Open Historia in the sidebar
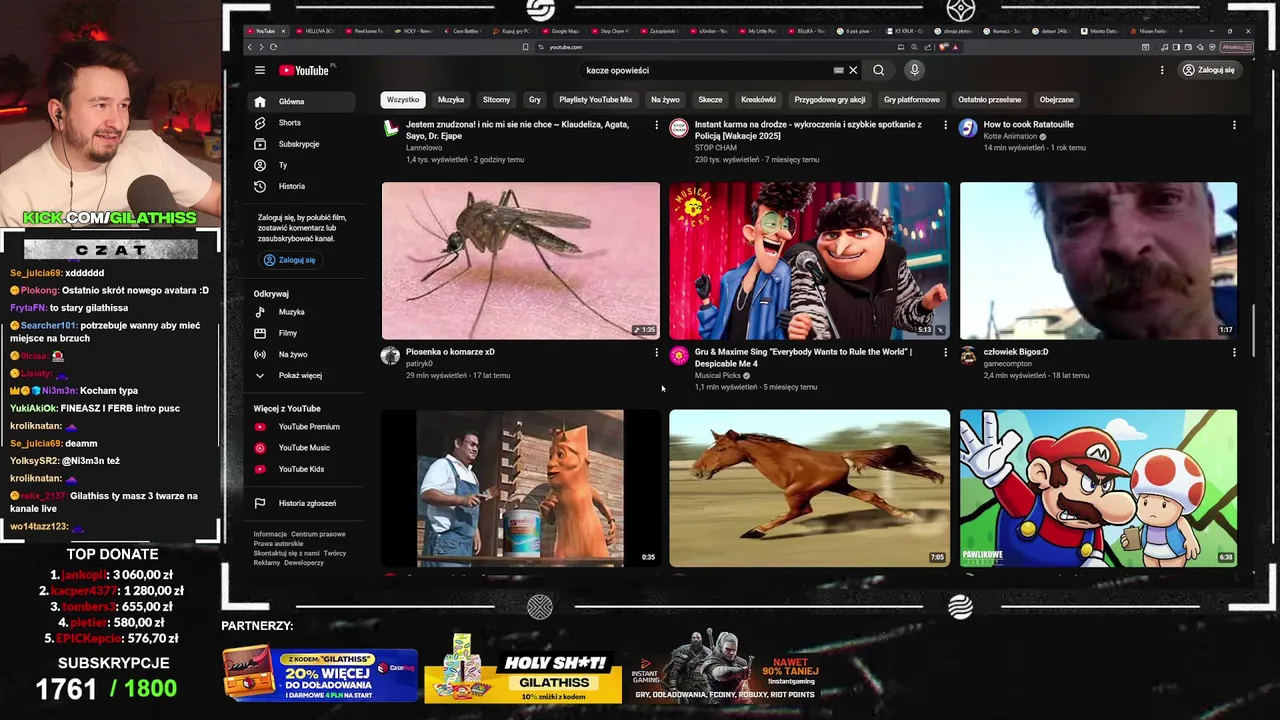 click(301, 186)
